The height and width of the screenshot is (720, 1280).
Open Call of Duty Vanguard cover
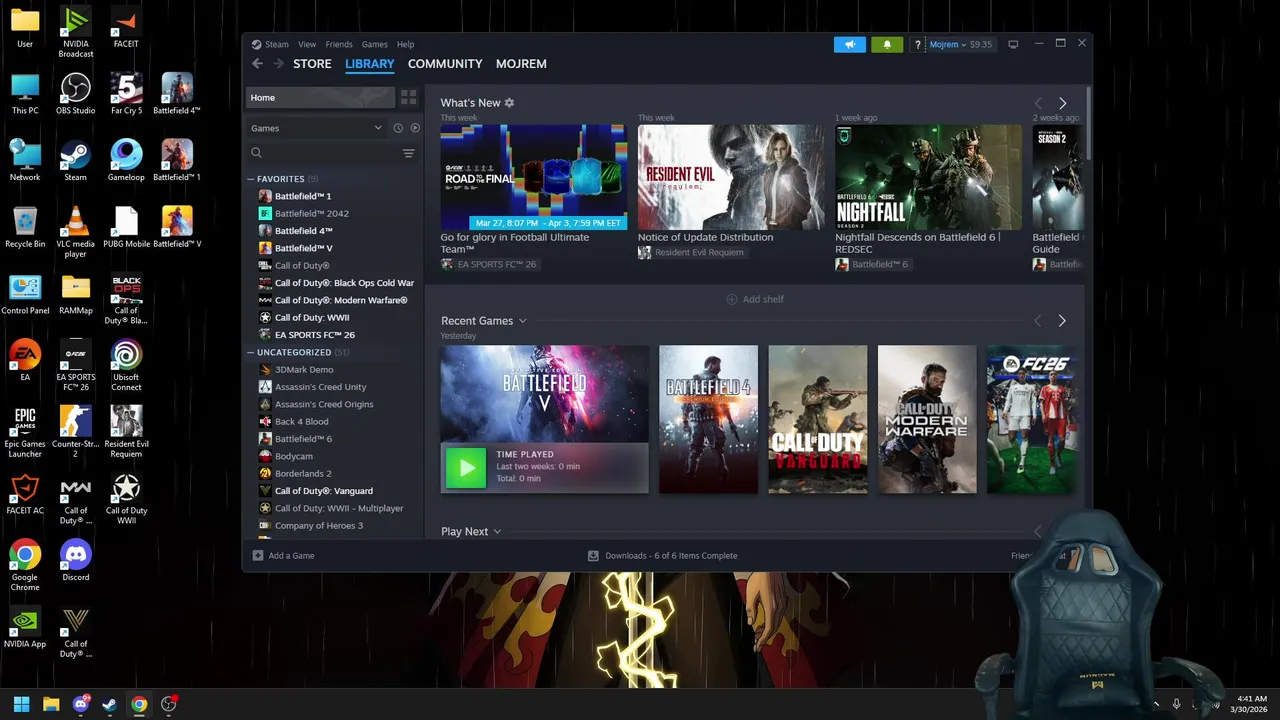pos(818,419)
